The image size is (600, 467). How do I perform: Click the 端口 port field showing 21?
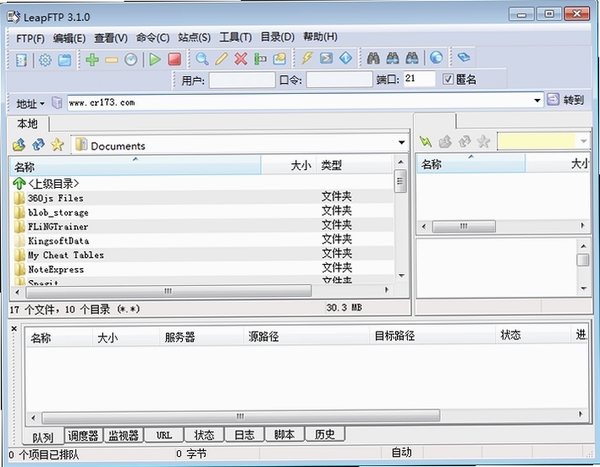tap(419, 79)
